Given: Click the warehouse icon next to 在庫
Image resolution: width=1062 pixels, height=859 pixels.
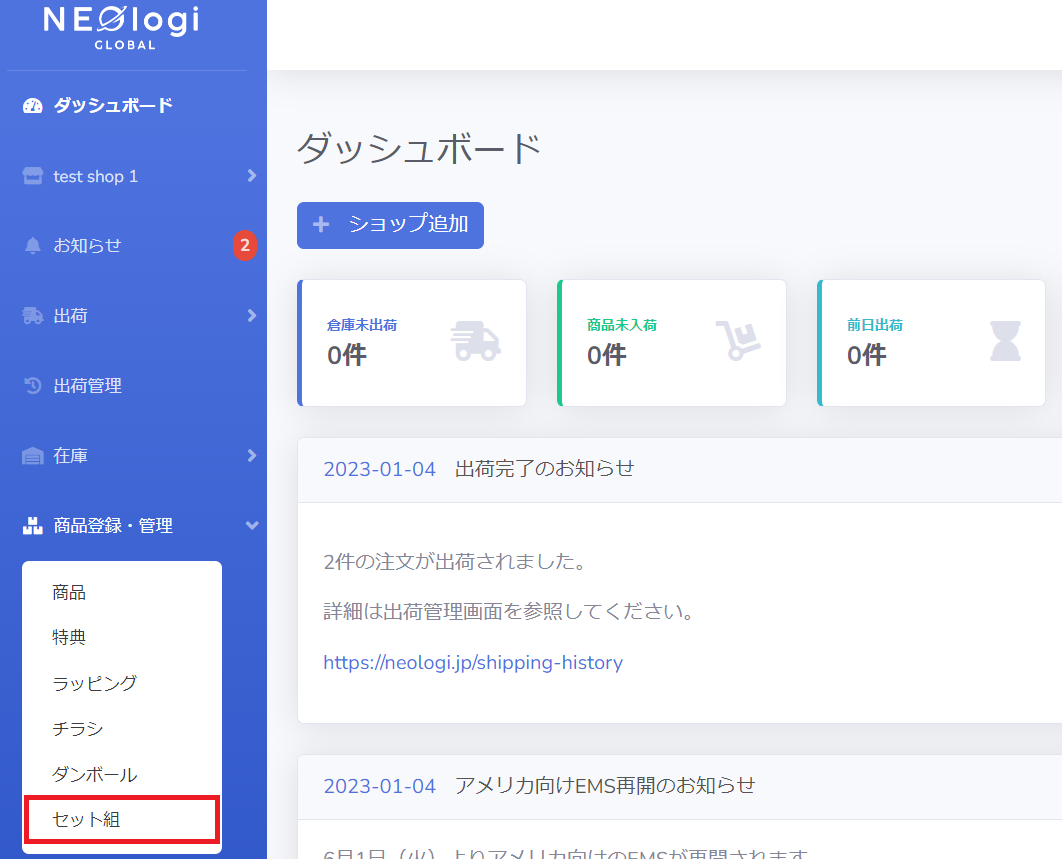Looking at the screenshot, I should coord(33,456).
